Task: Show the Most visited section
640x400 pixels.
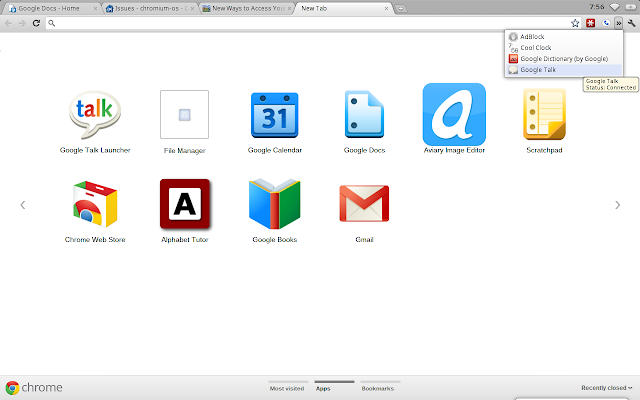Action: (287, 388)
